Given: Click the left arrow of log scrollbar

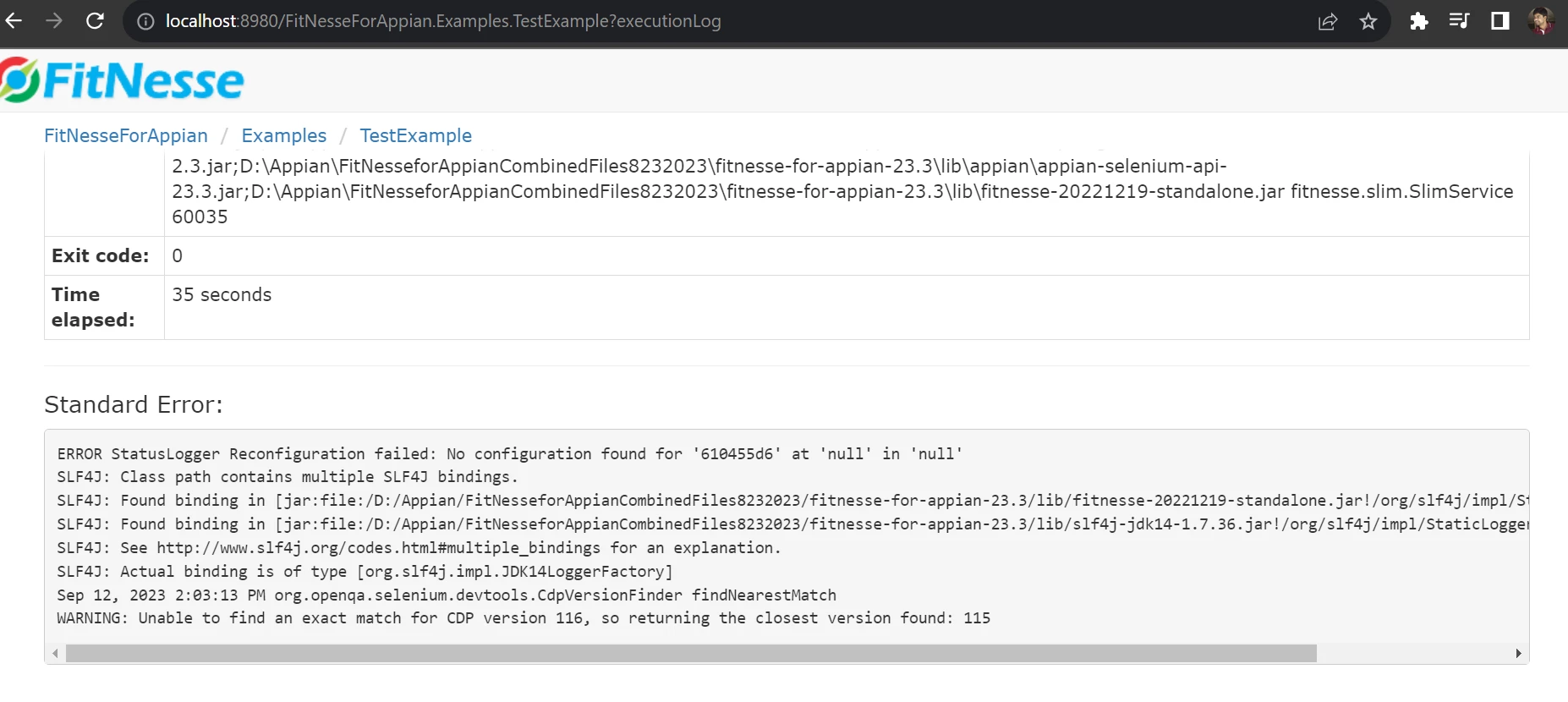Looking at the screenshot, I should pyautogui.click(x=55, y=654).
